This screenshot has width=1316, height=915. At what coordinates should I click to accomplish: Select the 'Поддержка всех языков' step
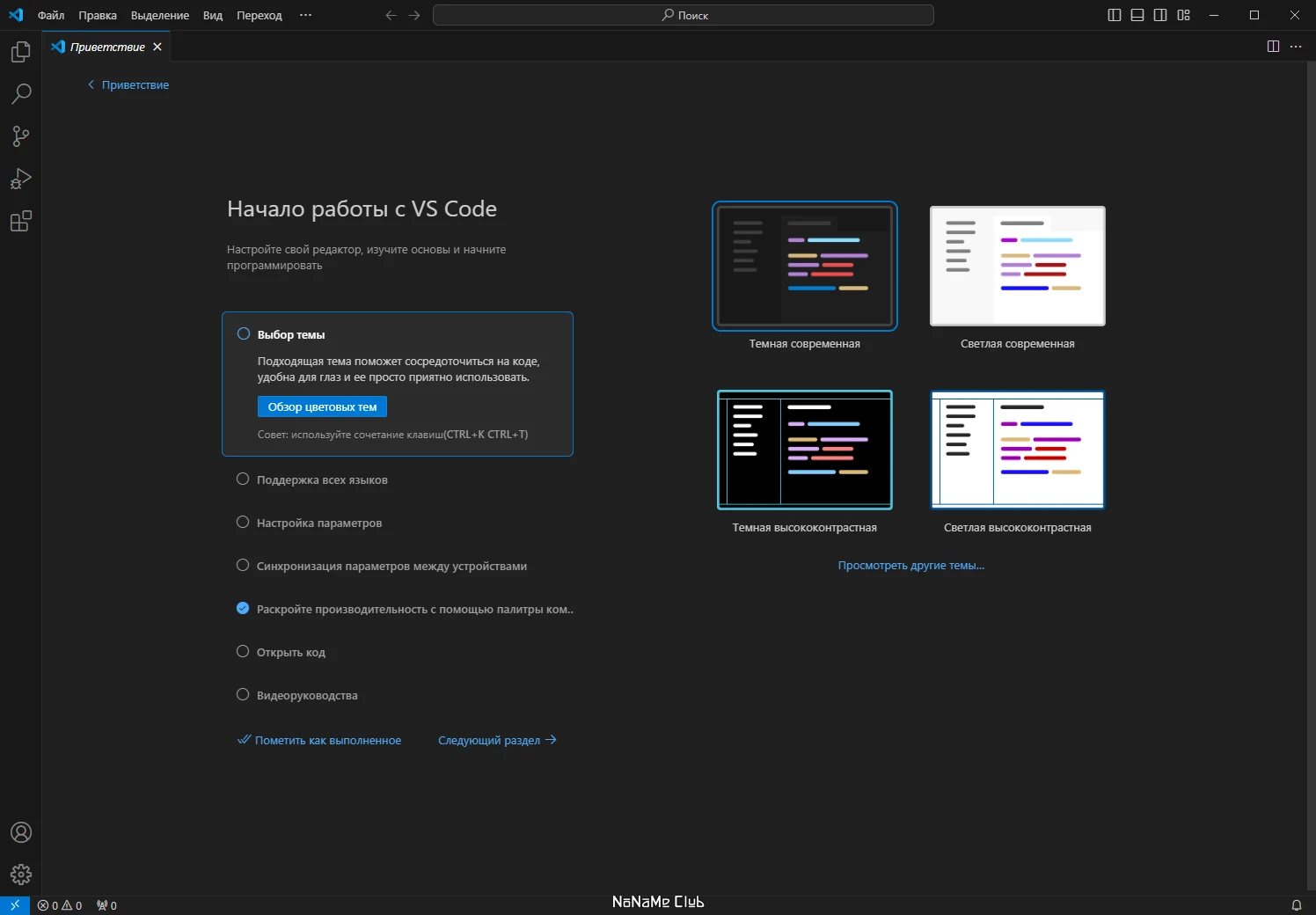(322, 479)
